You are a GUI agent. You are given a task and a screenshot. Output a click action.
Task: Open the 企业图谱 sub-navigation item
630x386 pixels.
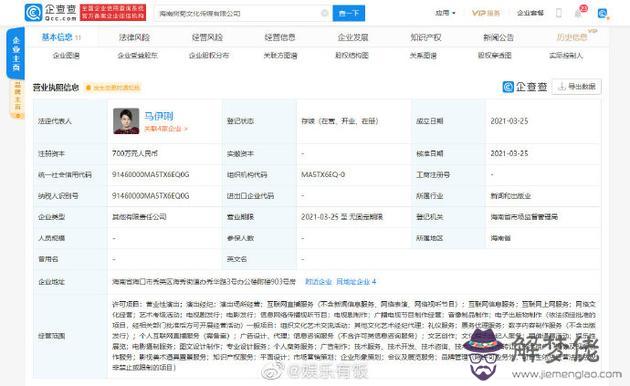click(66, 55)
